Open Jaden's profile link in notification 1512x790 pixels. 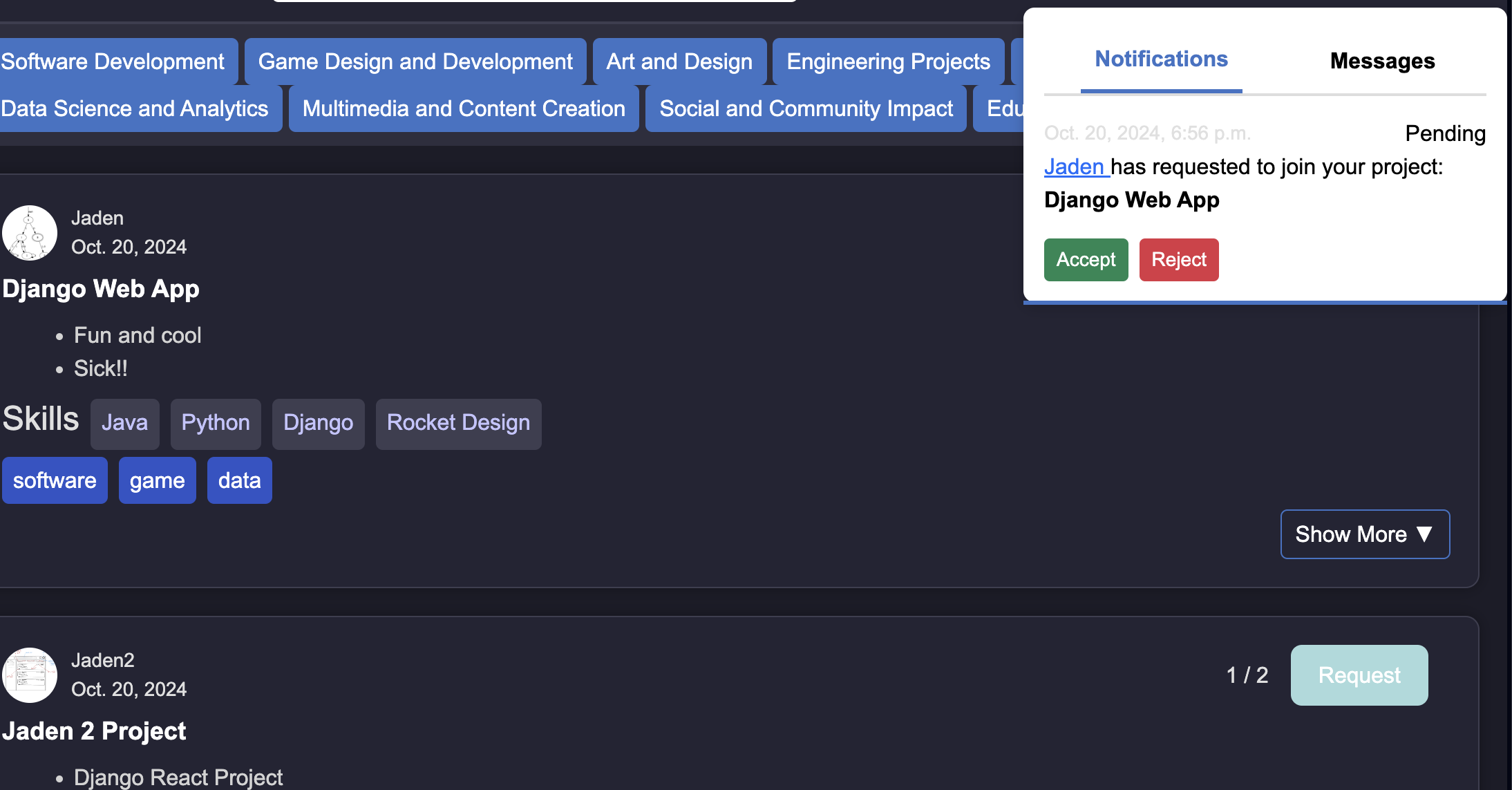click(x=1075, y=167)
